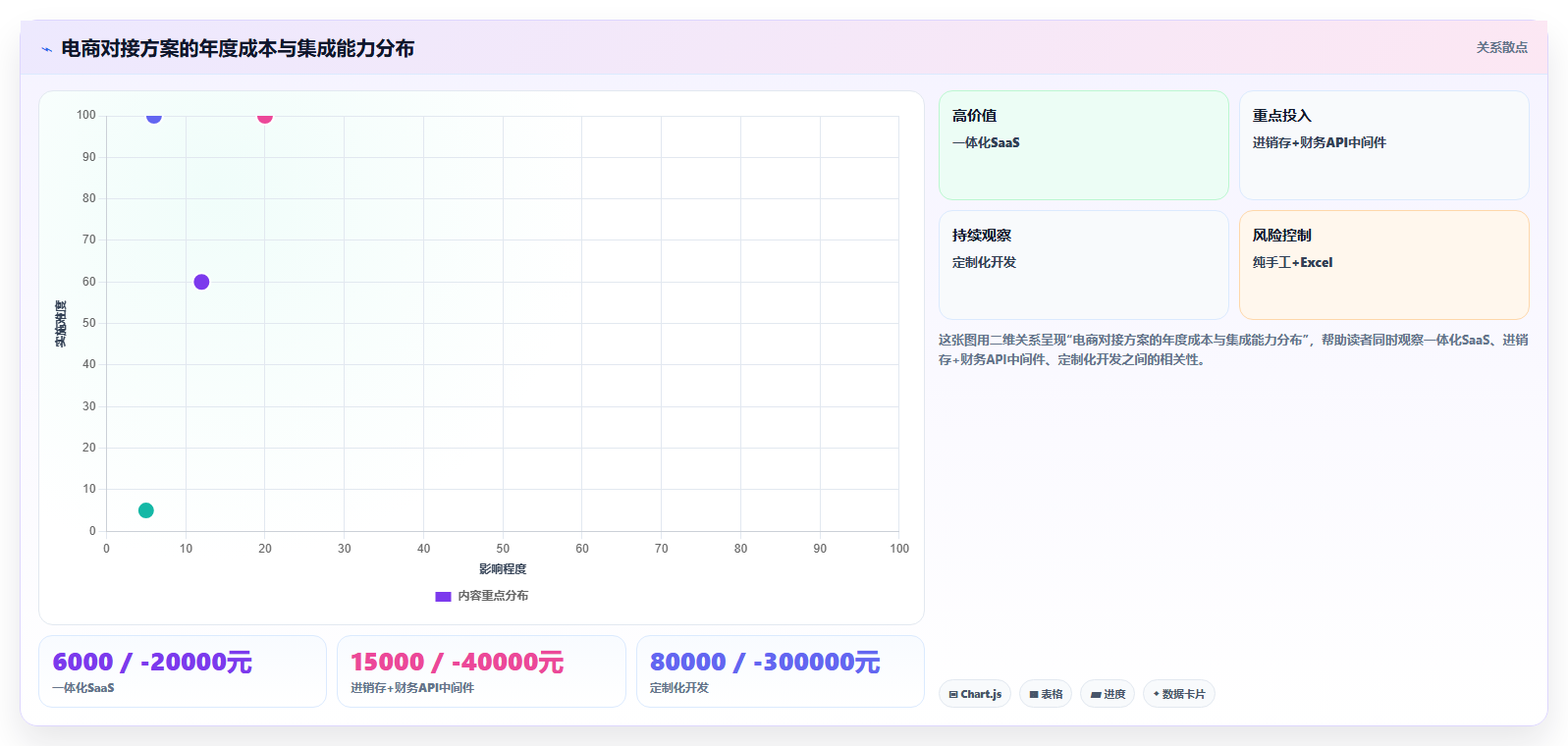This screenshot has height=746, width=1568.
Task: Open the 重点投入 quadrant card
Action: [1384, 145]
